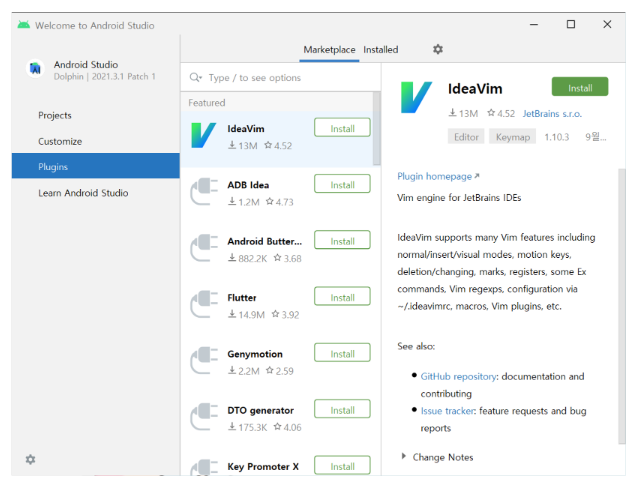Install the Key Promoter X plugin
This screenshot has width=639, height=490.
click(x=342, y=466)
